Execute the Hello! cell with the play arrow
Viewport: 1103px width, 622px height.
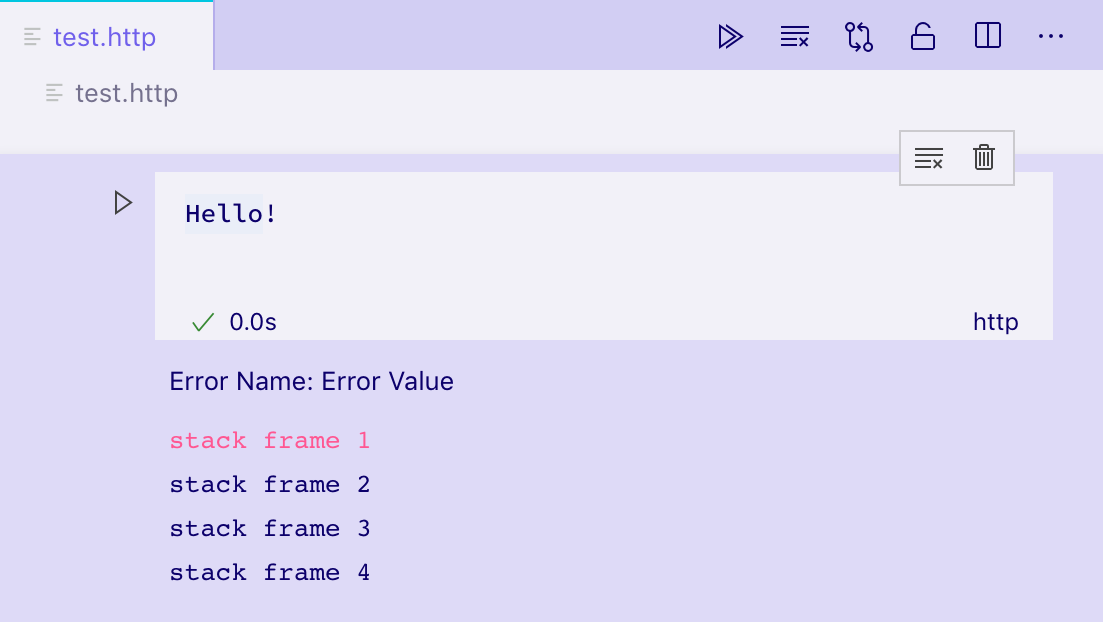click(122, 202)
